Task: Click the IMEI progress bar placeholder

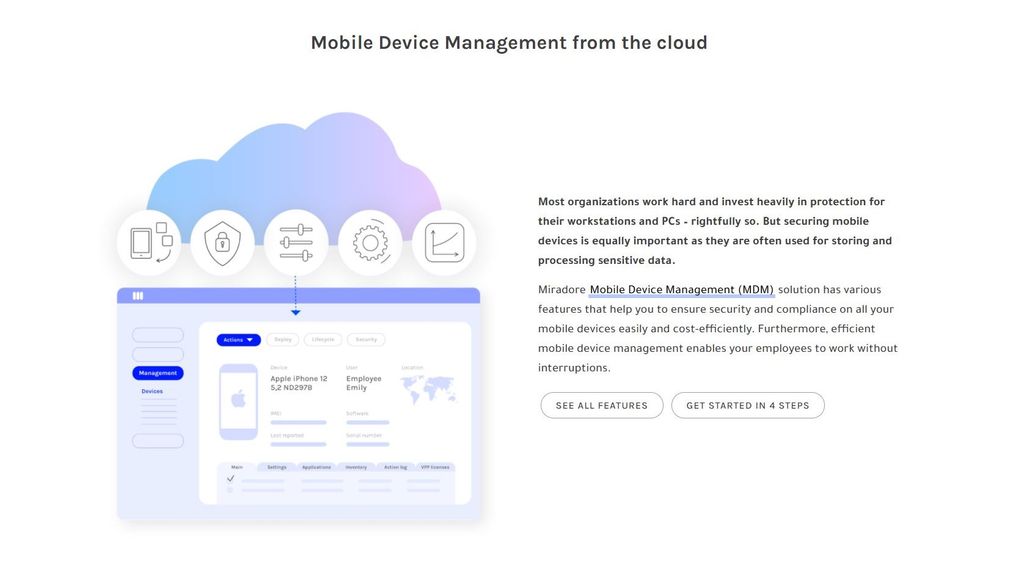Action: coord(297,423)
